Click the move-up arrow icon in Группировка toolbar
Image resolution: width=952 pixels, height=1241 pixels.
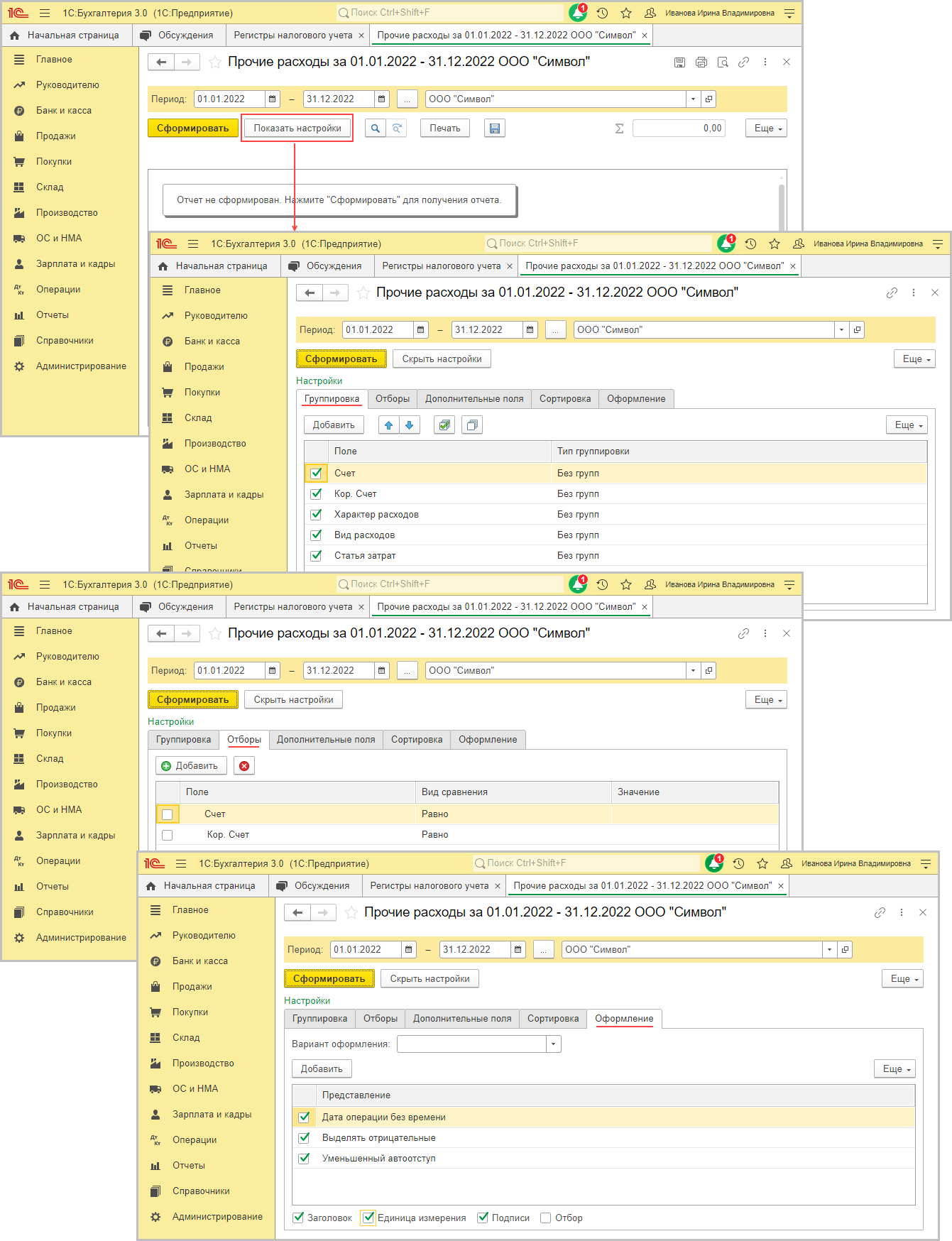(388, 425)
